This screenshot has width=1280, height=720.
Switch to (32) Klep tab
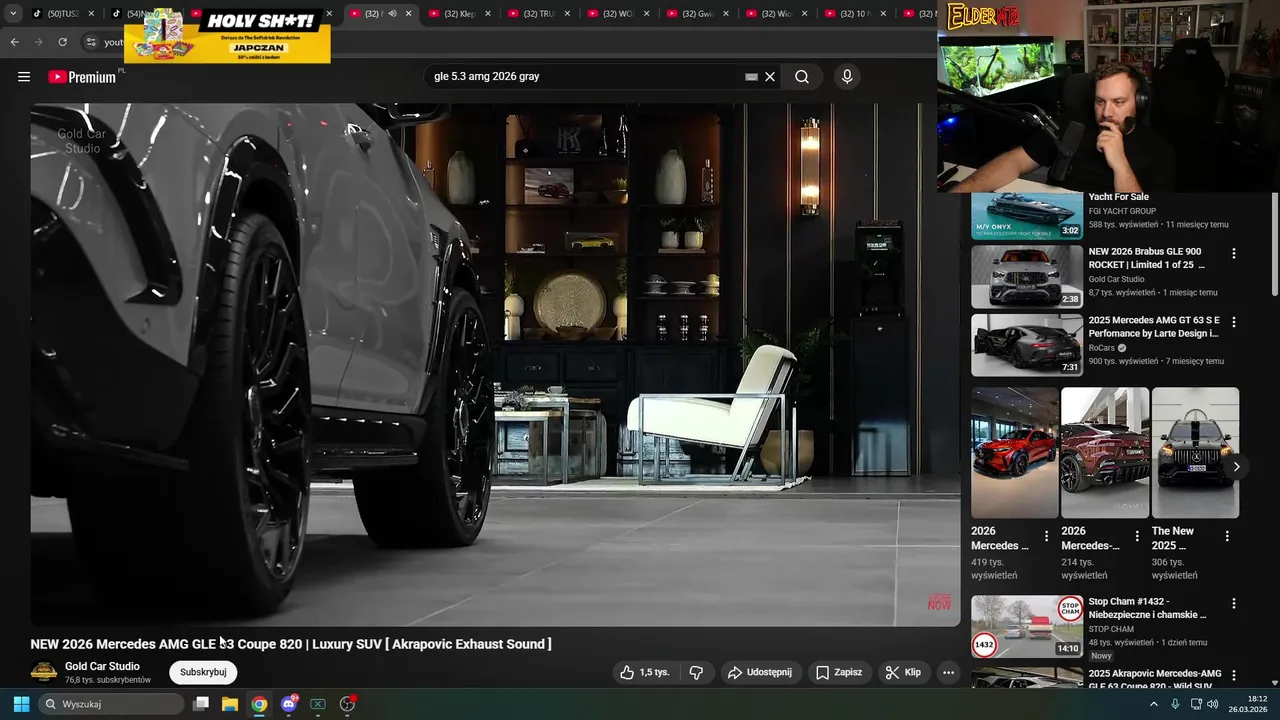pos(459,14)
